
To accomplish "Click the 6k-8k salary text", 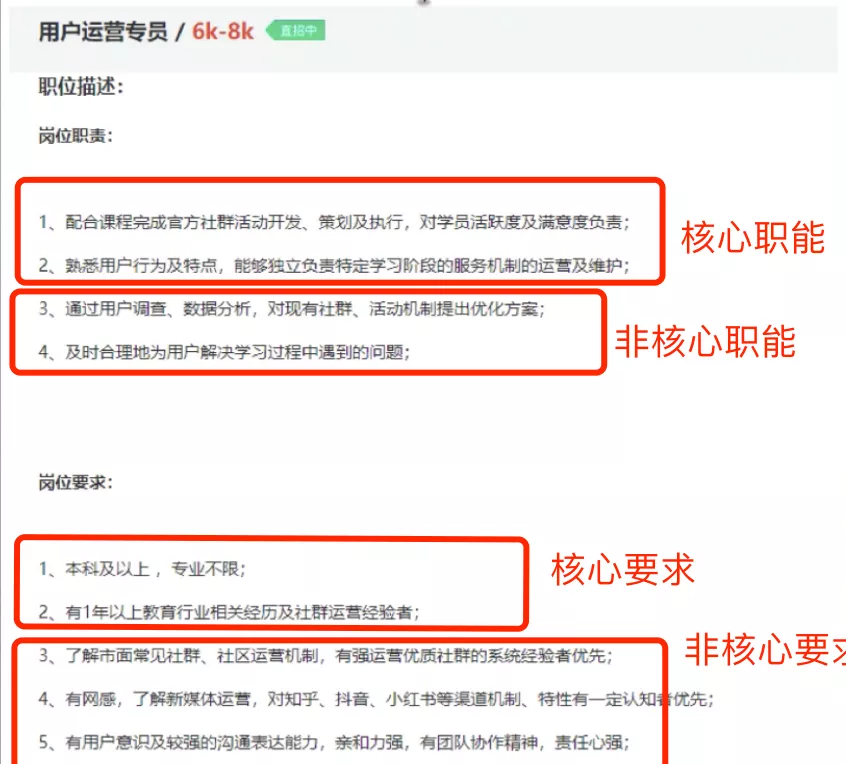I will click(x=223, y=32).
